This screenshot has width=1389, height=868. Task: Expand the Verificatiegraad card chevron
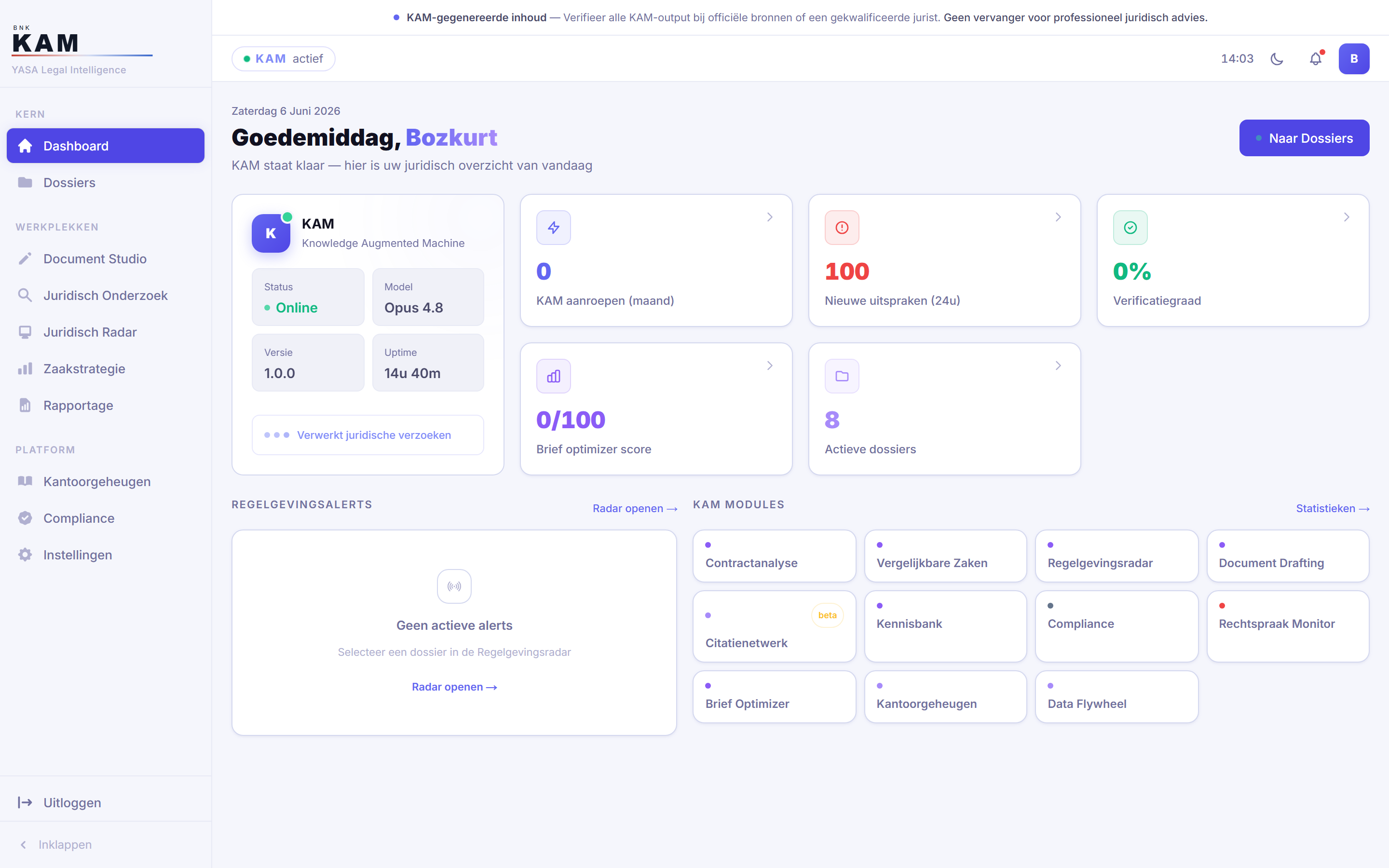[1347, 217]
